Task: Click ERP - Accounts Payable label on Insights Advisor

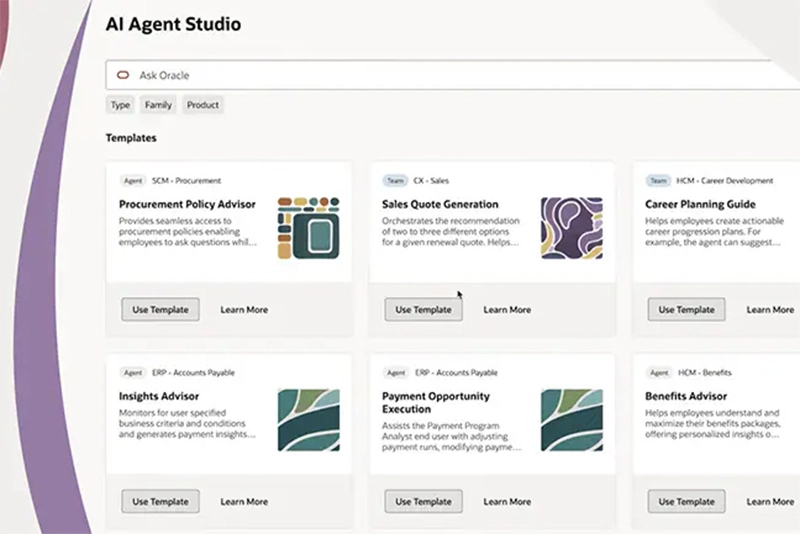Action: 193,372
